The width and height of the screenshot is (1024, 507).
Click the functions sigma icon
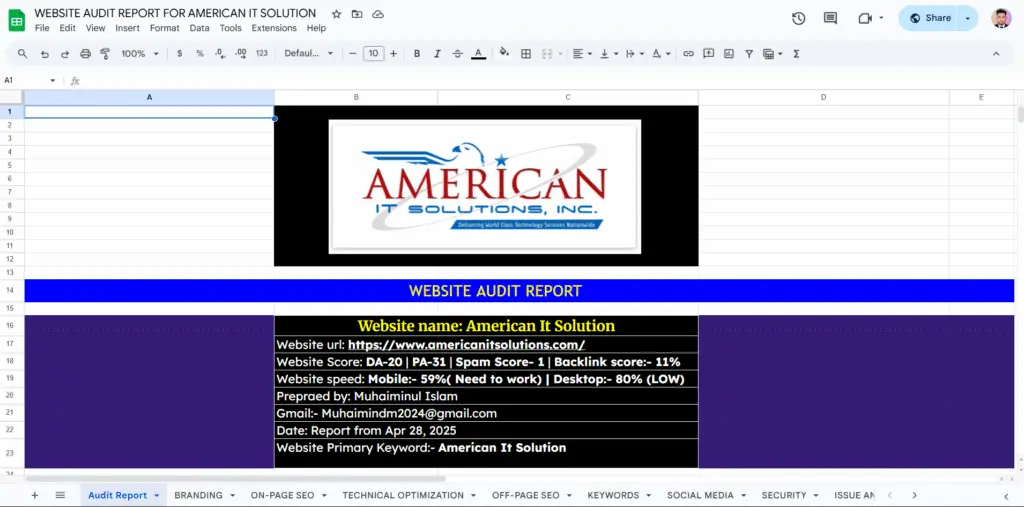[x=796, y=54]
